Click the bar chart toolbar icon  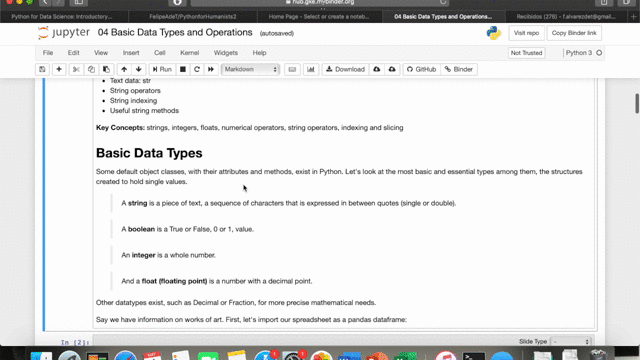pyautogui.click(x=311, y=69)
